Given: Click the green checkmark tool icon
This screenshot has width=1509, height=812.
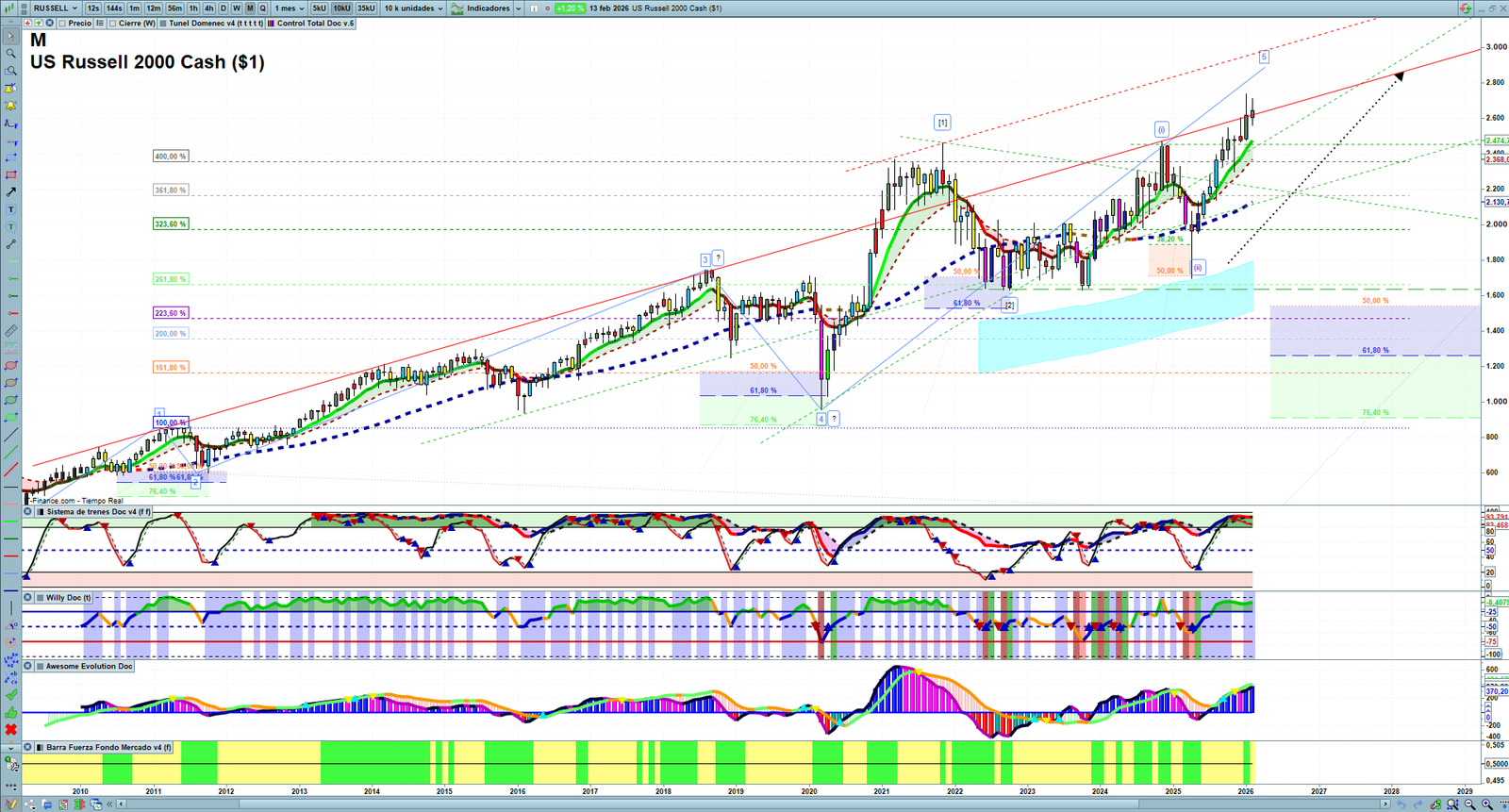Looking at the screenshot, I should pos(10,696).
